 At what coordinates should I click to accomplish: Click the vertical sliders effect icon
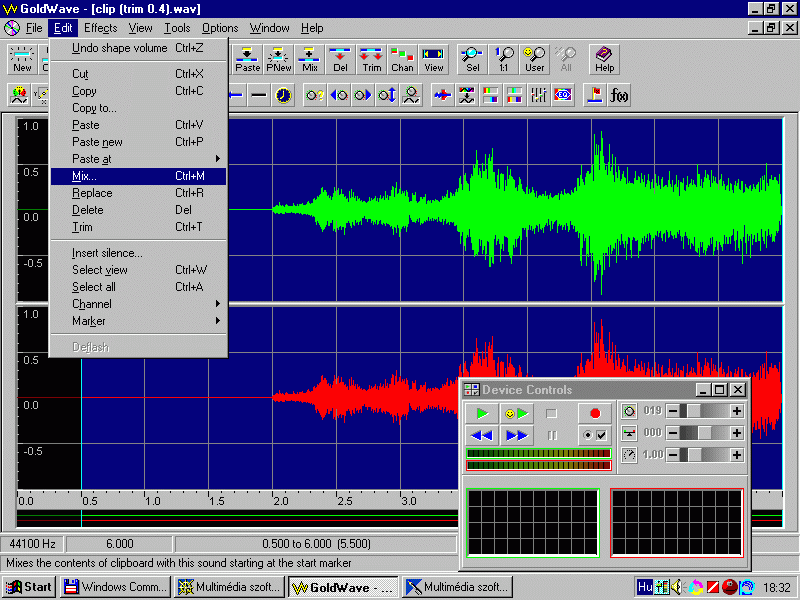(x=538, y=95)
